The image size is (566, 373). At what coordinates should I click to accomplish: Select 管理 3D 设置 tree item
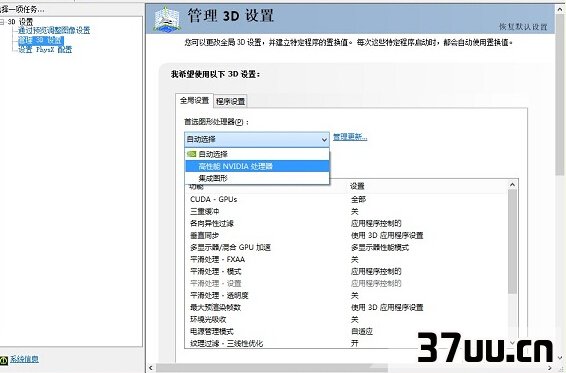pyautogui.click(x=41, y=40)
